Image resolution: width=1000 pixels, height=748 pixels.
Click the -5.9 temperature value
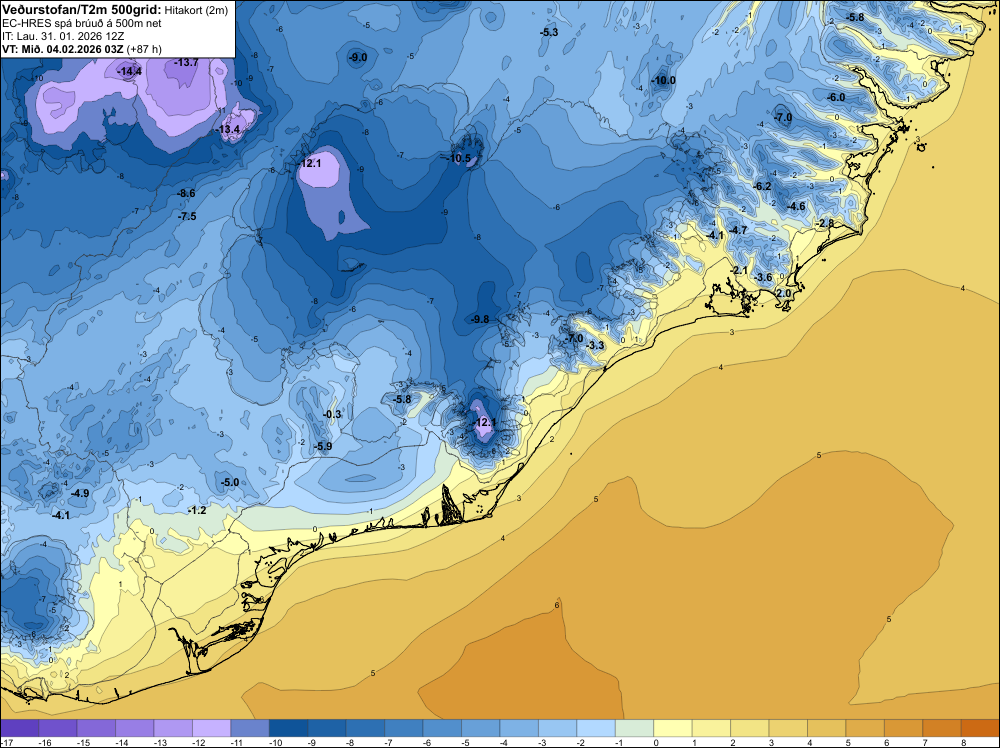pos(323,446)
